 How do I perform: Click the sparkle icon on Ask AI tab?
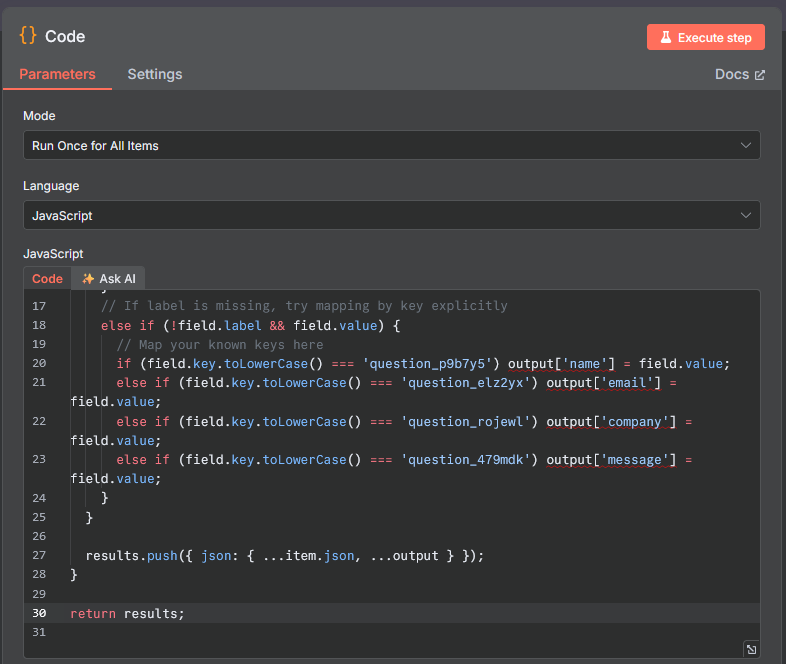click(x=88, y=279)
